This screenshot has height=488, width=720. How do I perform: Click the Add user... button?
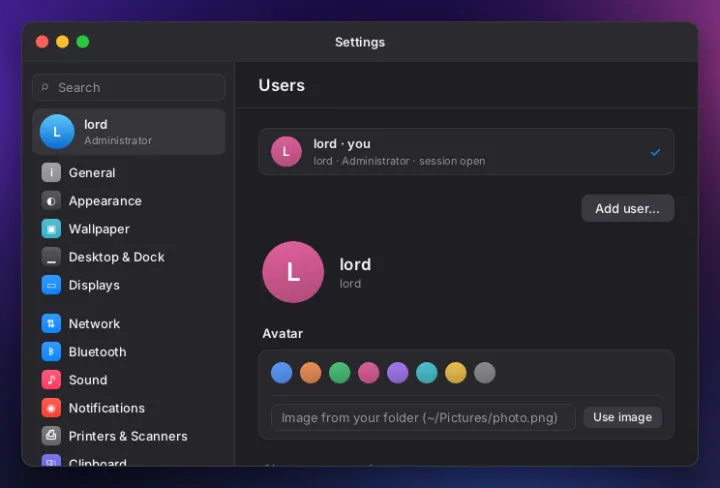click(628, 208)
